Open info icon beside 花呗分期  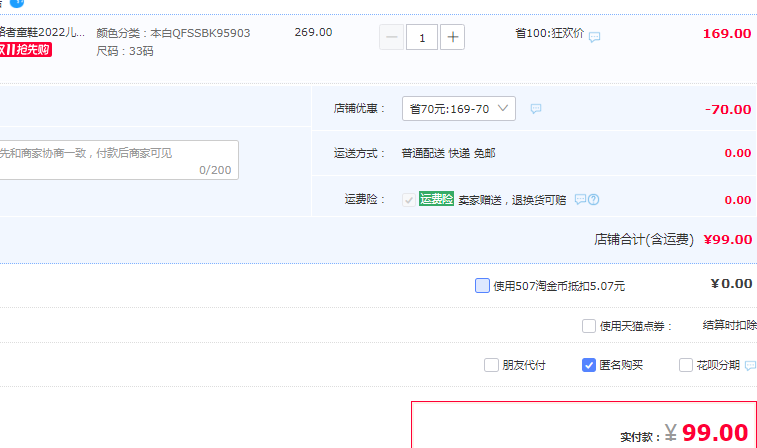(x=750, y=365)
